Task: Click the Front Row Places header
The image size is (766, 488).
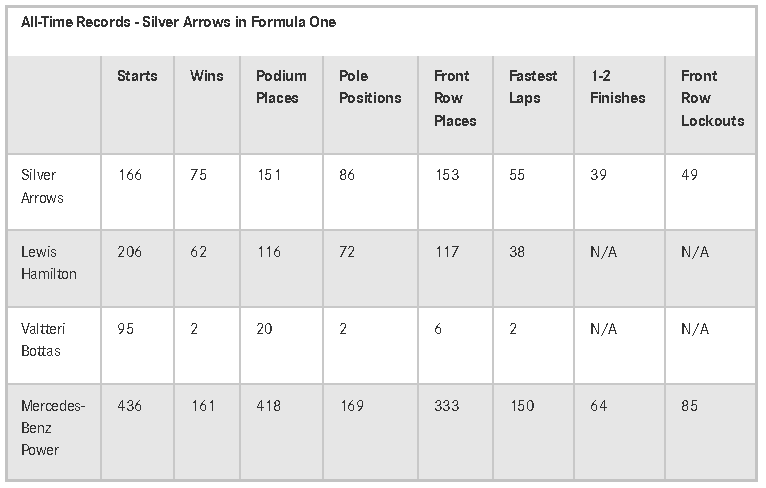Action: 455,98
